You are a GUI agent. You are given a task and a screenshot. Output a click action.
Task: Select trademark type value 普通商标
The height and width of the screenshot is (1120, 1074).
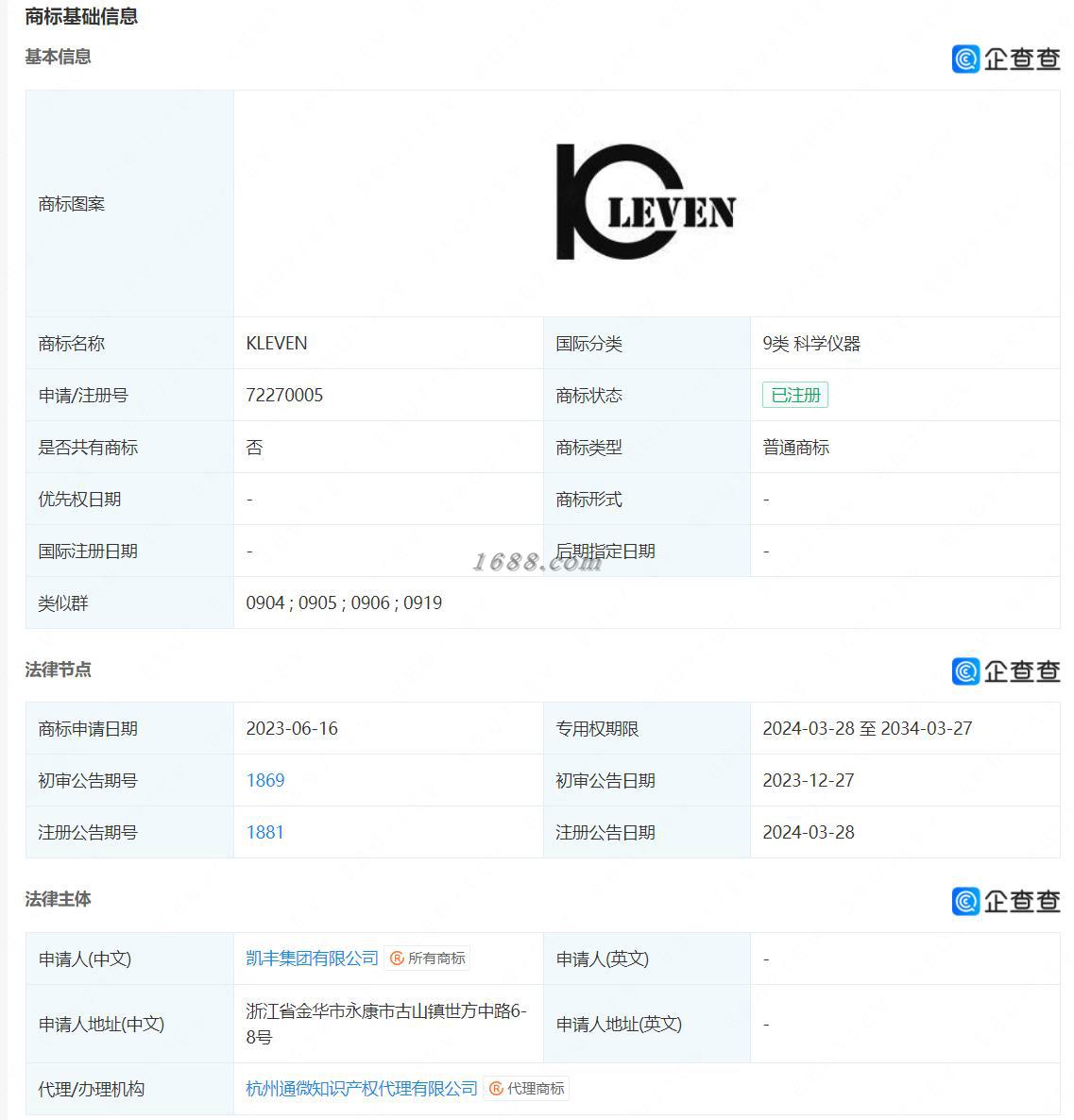796,447
